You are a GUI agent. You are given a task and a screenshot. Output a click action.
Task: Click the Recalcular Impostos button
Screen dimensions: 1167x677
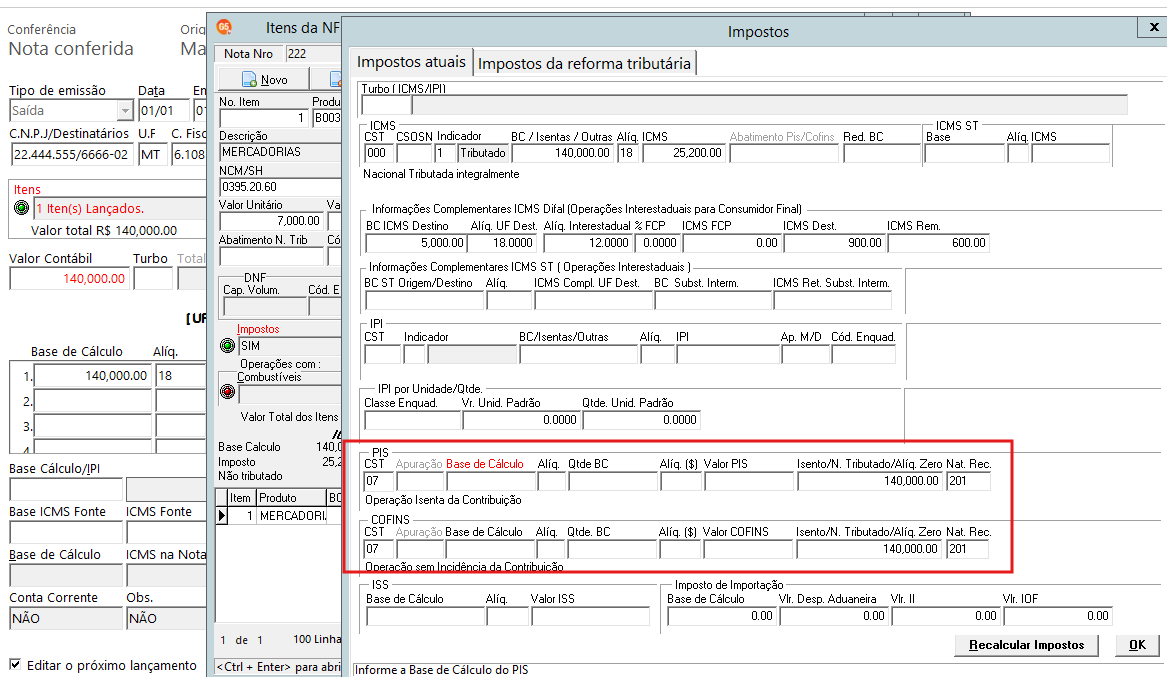pos(1026,645)
